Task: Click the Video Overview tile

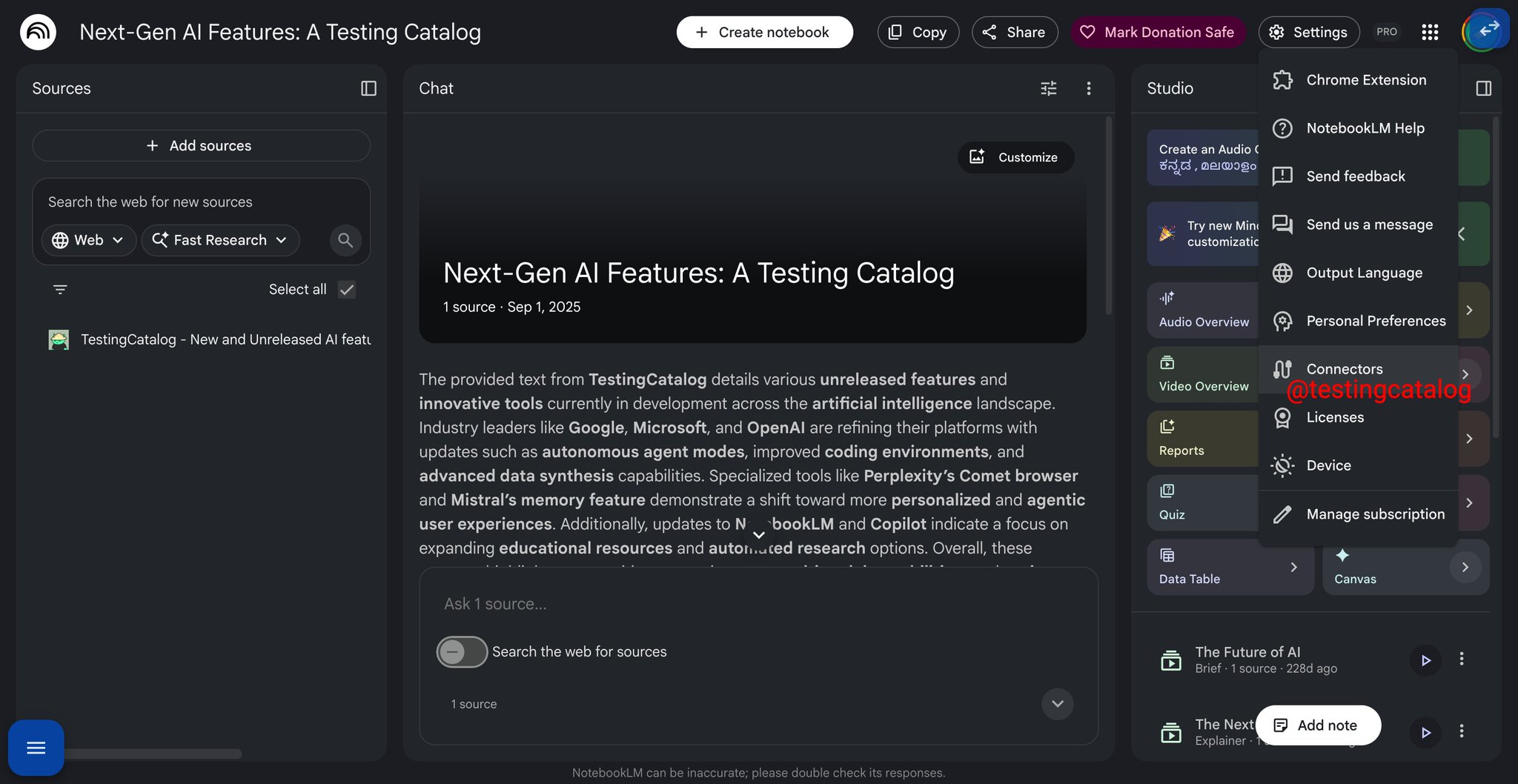Action: [x=1204, y=374]
